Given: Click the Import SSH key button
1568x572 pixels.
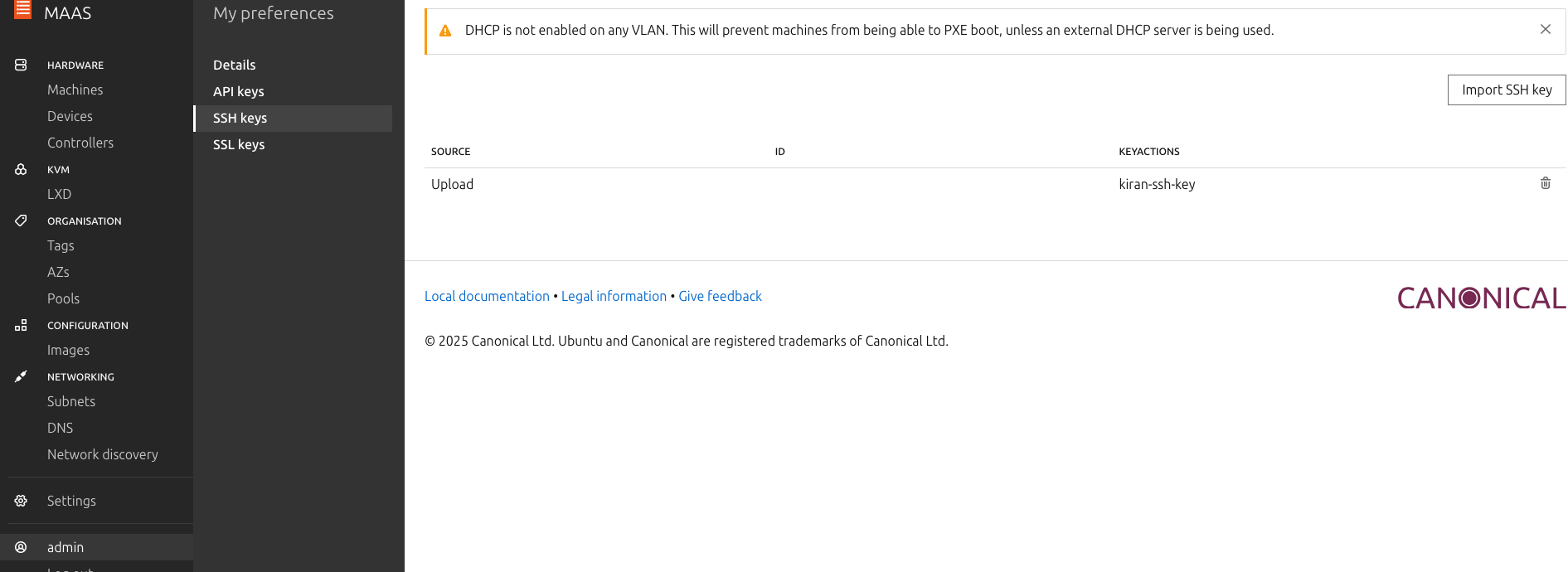Looking at the screenshot, I should click(x=1506, y=90).
